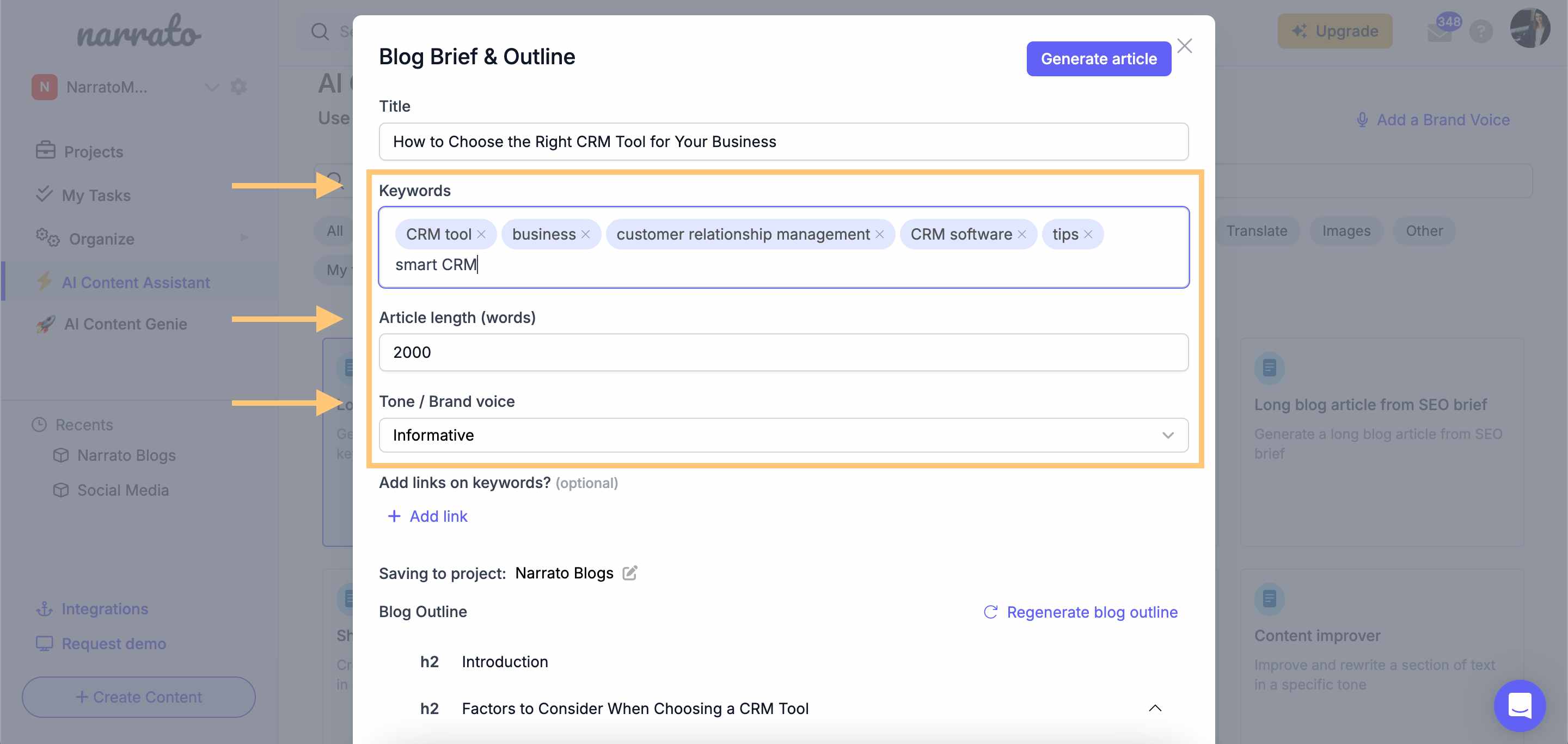
Task: Open workspace settings gear icon
Action: [x=238, y=87]
